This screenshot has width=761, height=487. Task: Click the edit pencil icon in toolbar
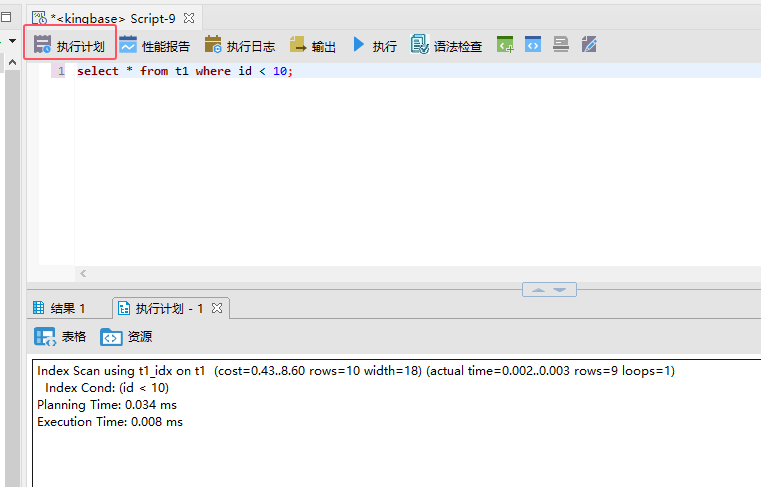pyautogui.click(x=589, y=45)
